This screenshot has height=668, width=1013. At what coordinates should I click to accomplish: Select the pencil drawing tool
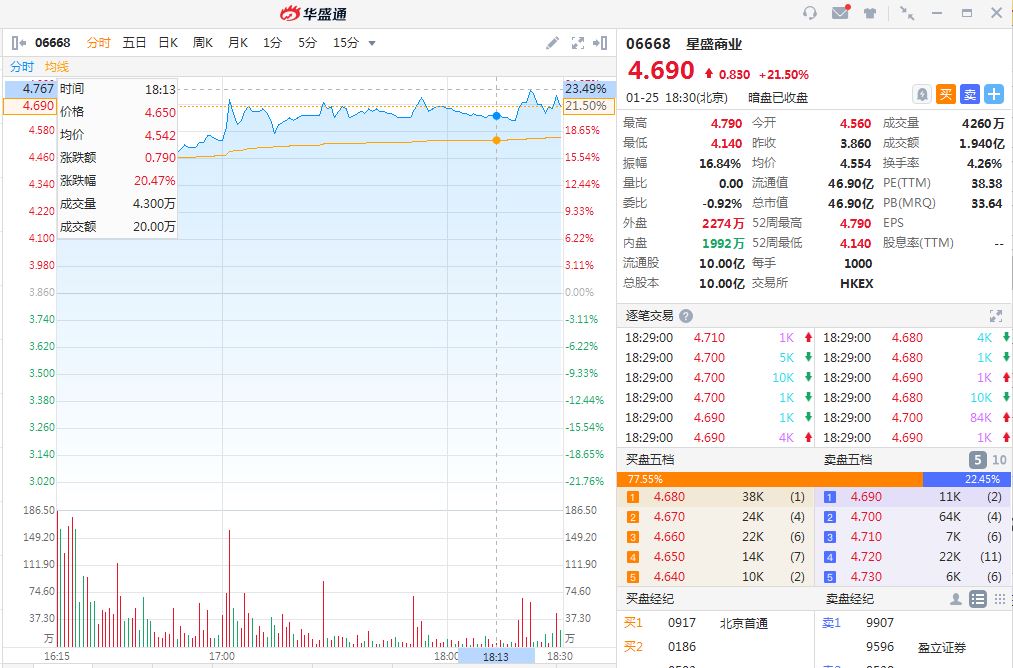(x=553, y=43)
